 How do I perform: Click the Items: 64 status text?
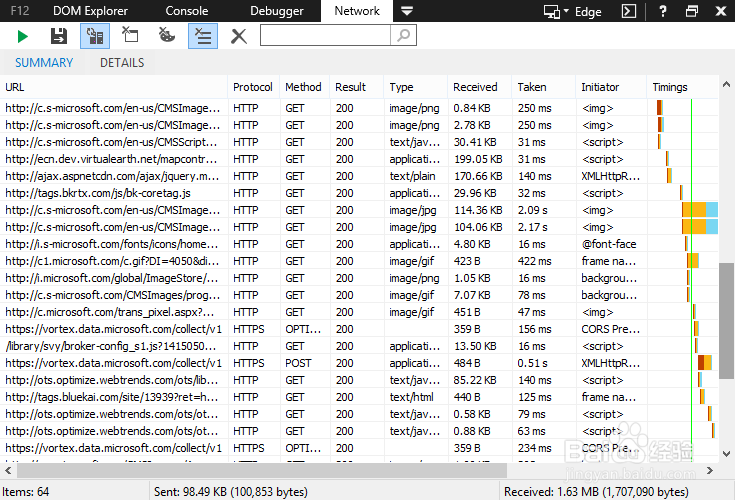[26, 492]
